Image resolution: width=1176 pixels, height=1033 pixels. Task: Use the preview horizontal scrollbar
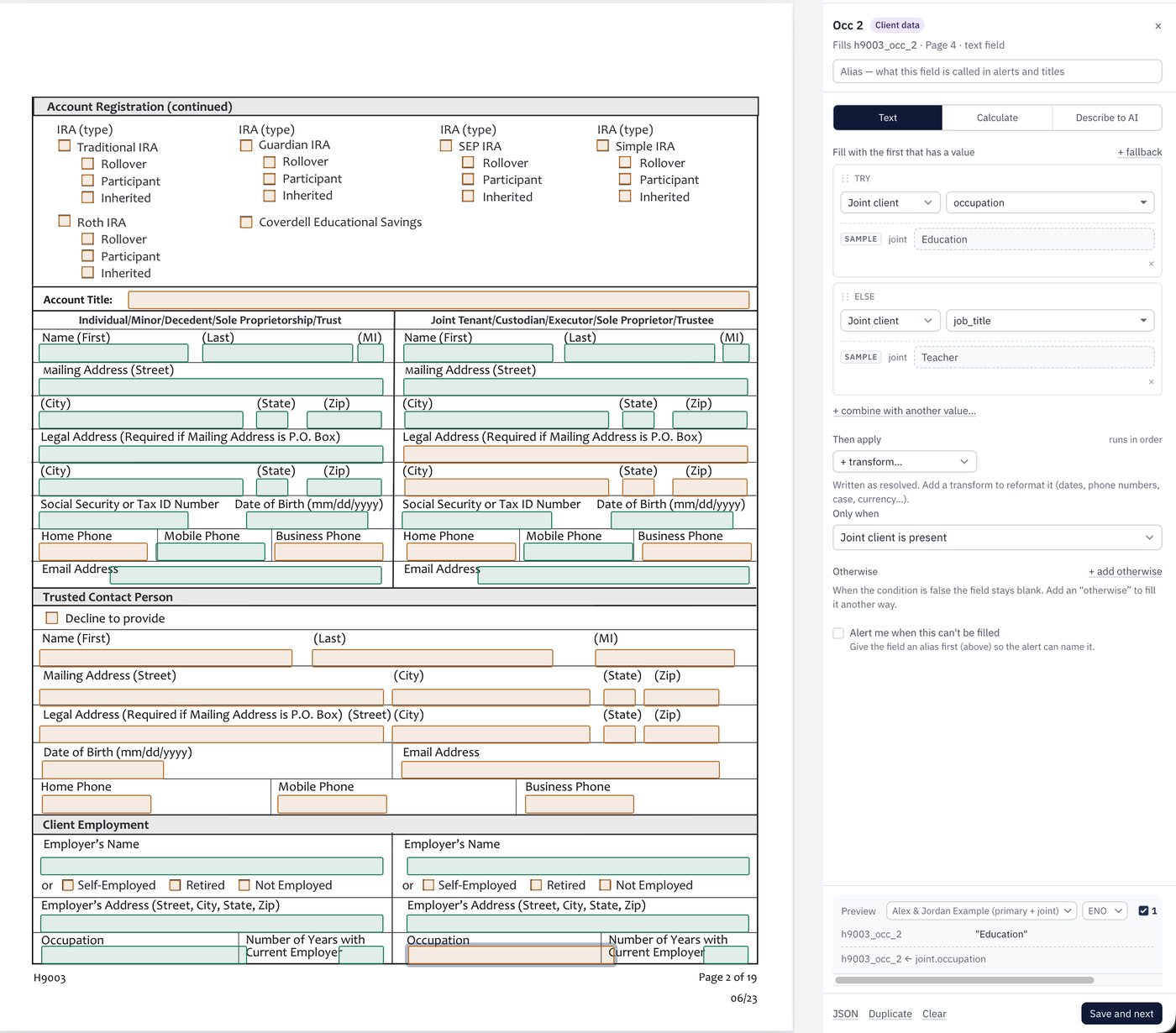point(964,980)
